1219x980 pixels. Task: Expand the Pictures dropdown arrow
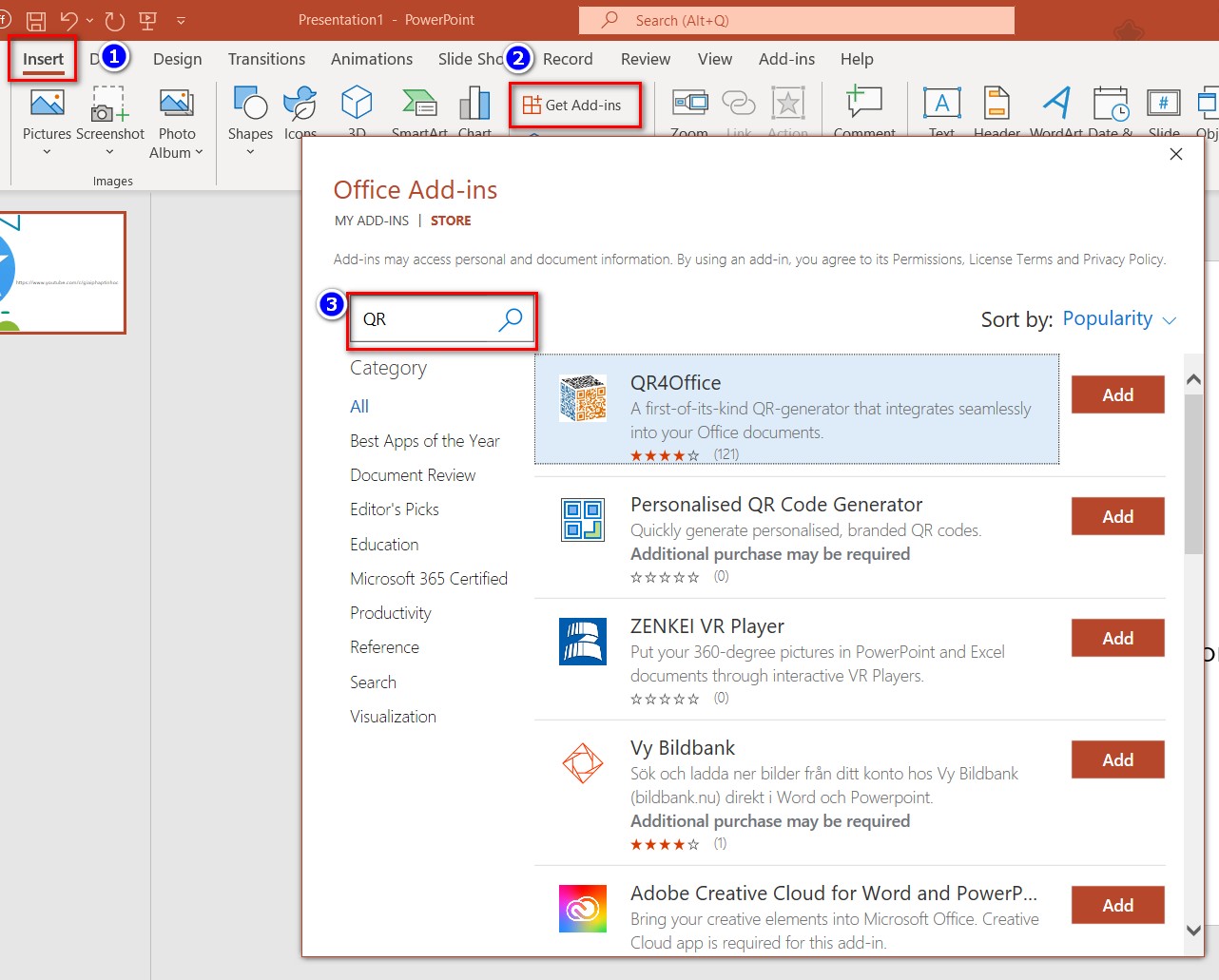pos(47,152)
